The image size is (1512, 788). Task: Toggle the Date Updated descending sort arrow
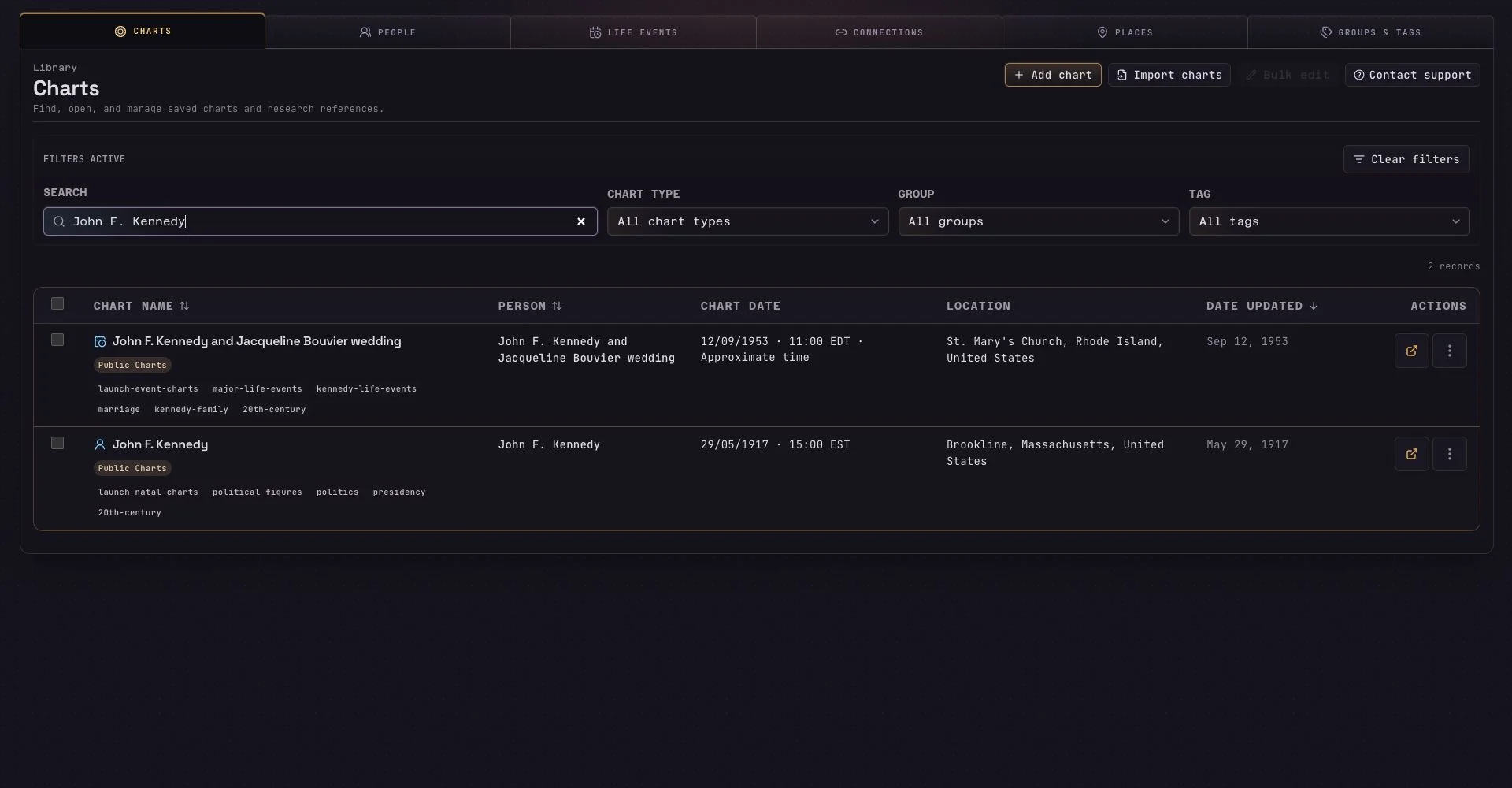coord(1314,306)
